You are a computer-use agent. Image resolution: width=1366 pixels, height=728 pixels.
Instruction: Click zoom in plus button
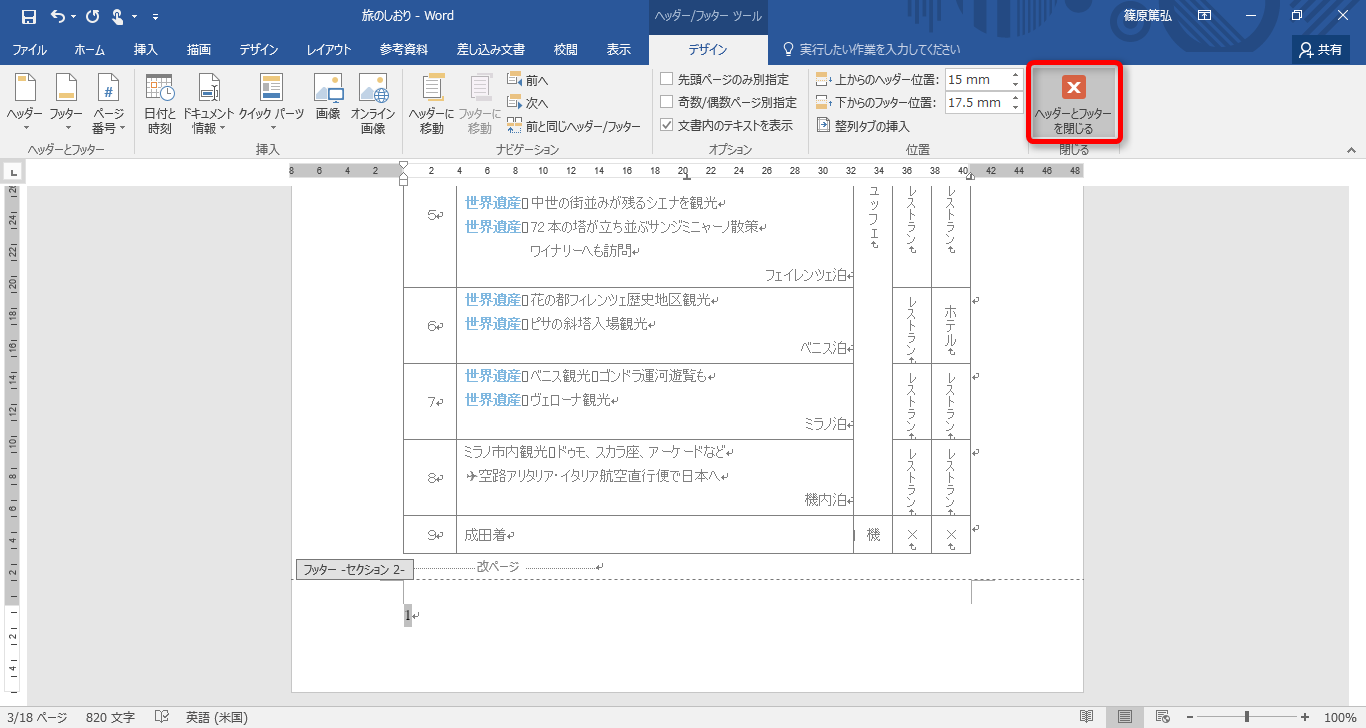click(x=1305, y=717)
